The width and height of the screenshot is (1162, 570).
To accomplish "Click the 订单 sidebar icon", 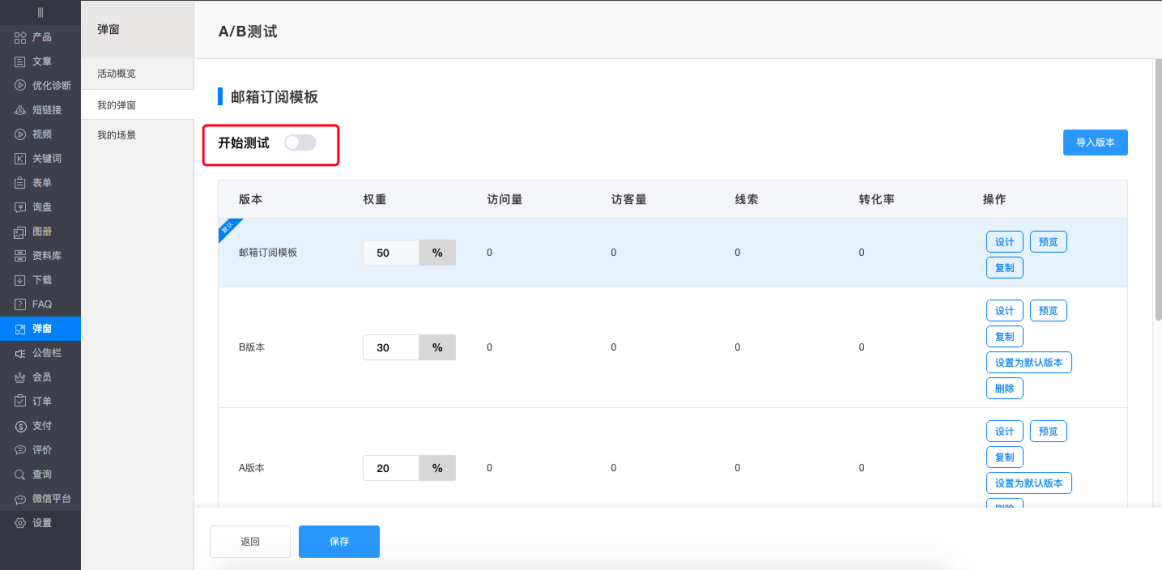I will click(20, 401).
